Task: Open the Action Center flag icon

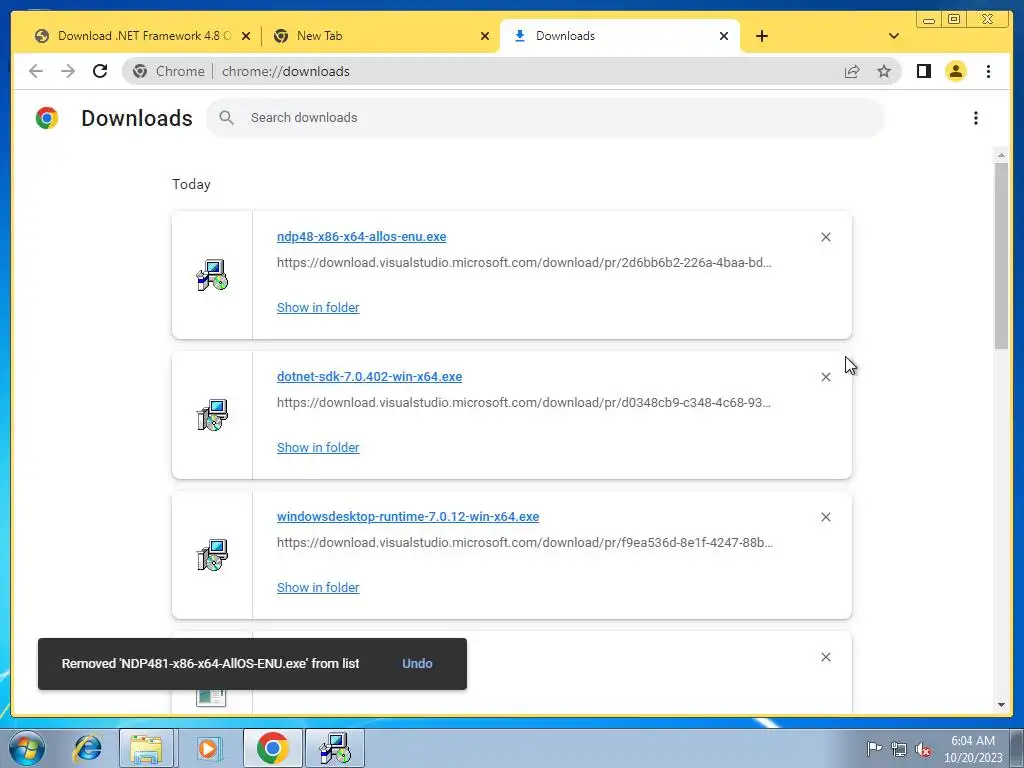Action: tap(873, 749)
